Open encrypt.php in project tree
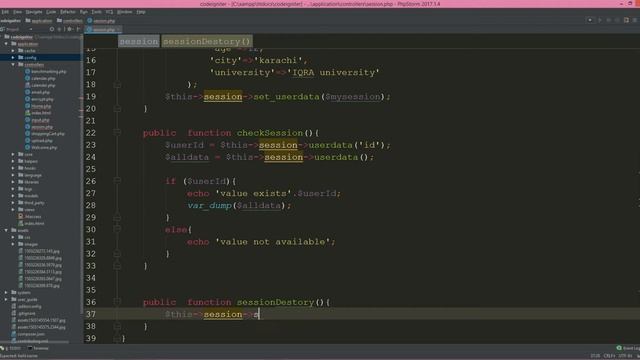This screenshot has width=640, height=360. tap(39, 99)
